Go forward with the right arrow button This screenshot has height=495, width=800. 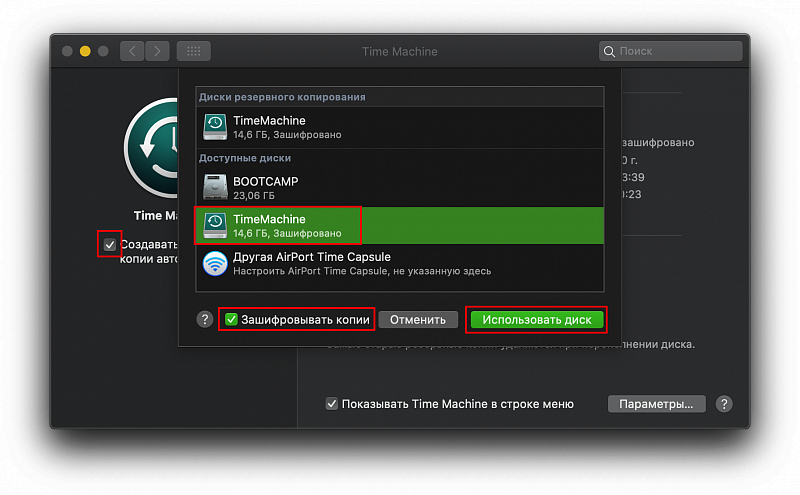click(x=157, y=51)
